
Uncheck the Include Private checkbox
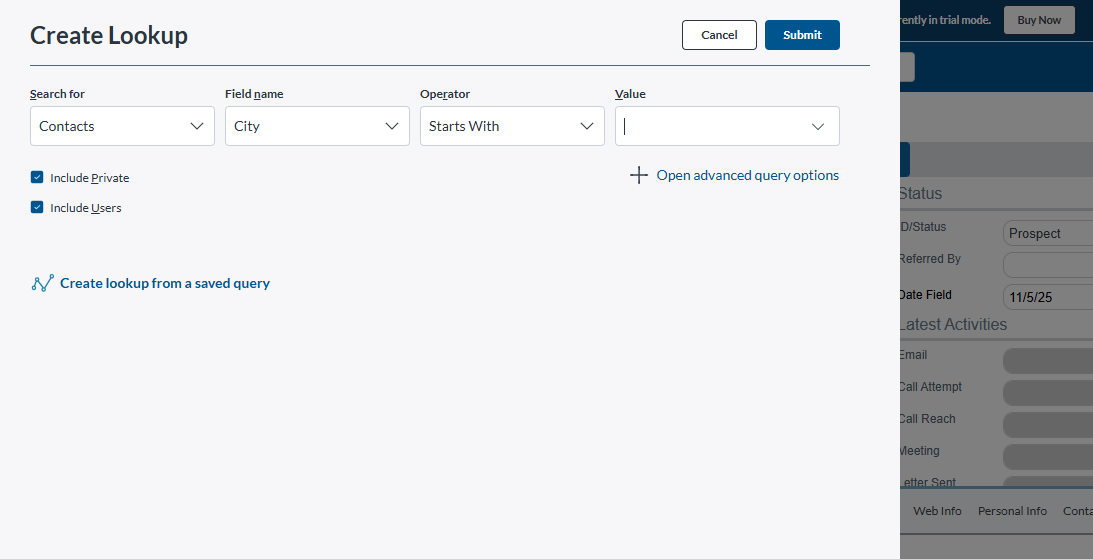click(x=37, y=177)
